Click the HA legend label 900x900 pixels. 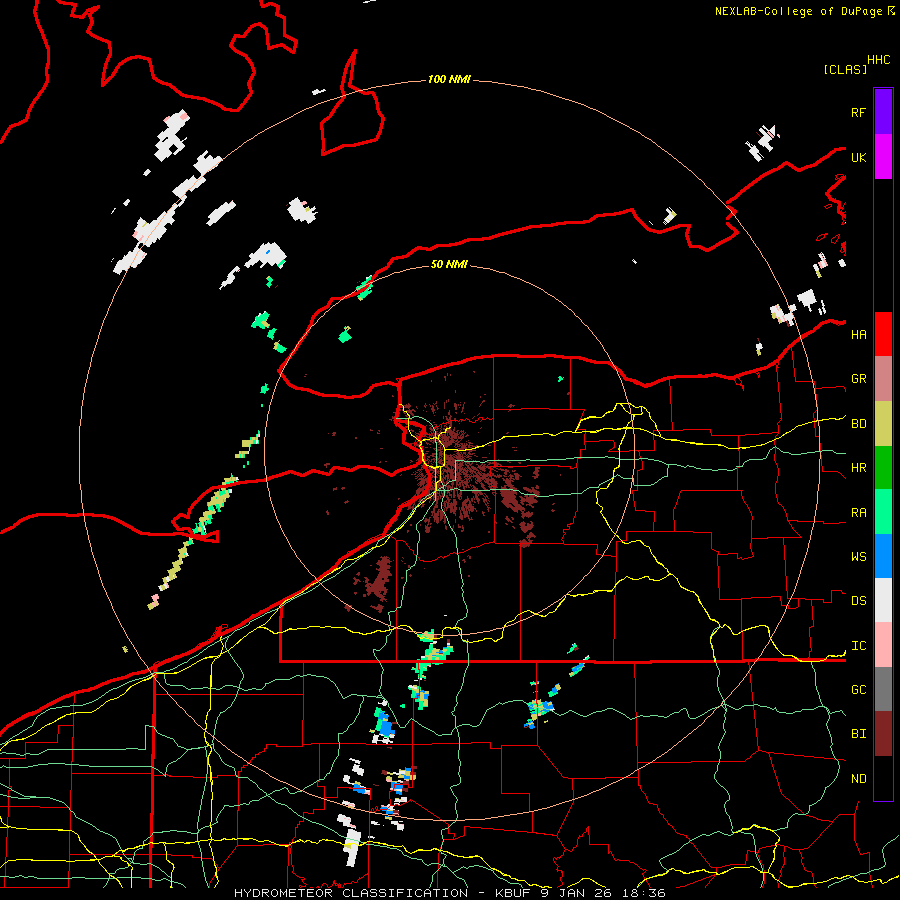coord(858,335)
